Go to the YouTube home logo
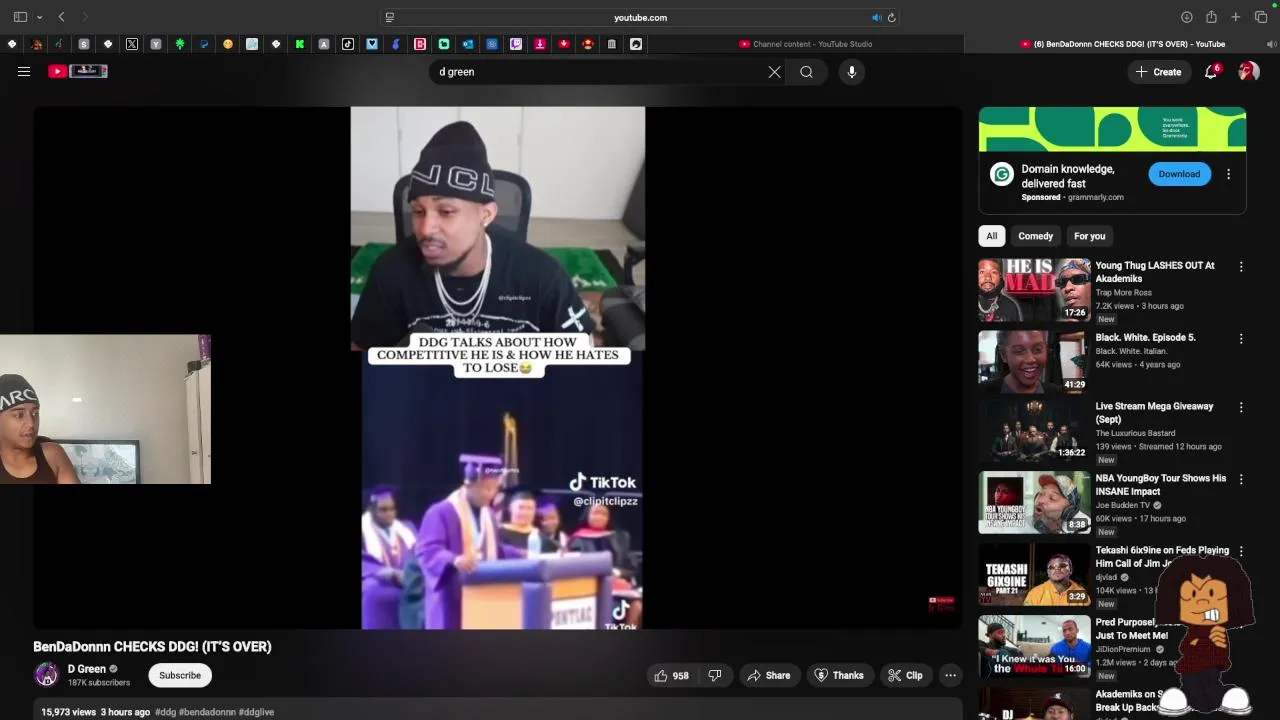The width and height of the screenshot is (1280, 720). [78, 71]
